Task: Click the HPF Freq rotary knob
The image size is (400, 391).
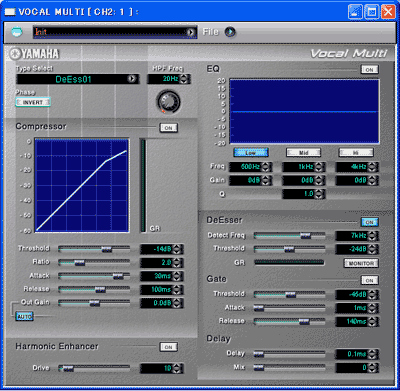Action: (x=168, y=101)
